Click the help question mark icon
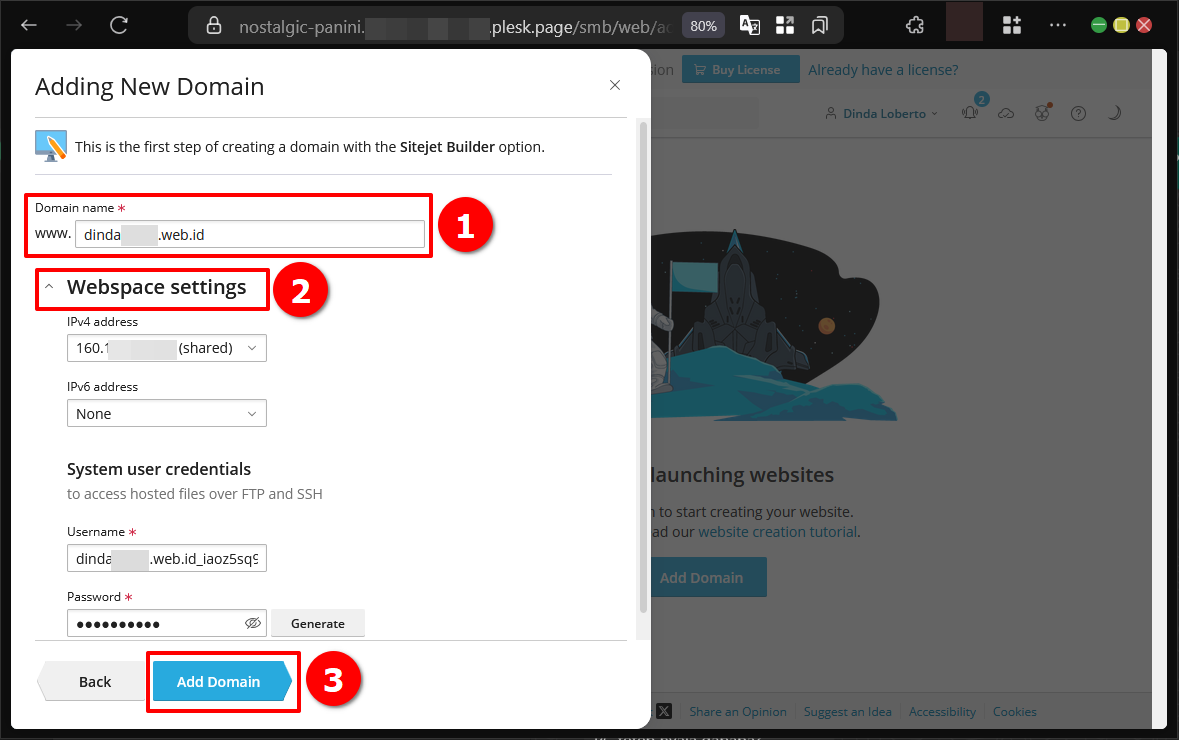The width and height of the screenshot is (1179, 740). (x=1078, y=113)
